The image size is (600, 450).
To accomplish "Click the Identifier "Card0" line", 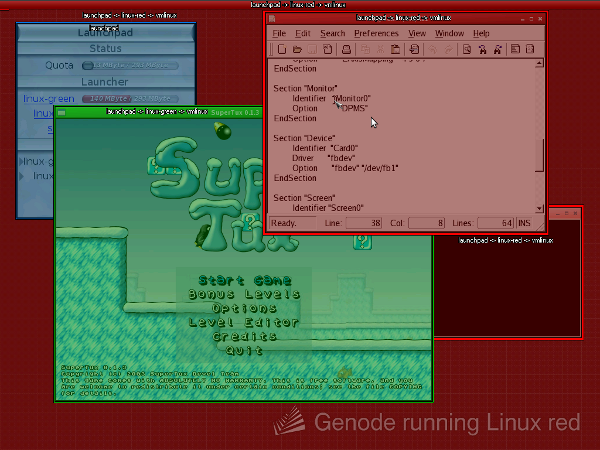I will coord(325,148).
